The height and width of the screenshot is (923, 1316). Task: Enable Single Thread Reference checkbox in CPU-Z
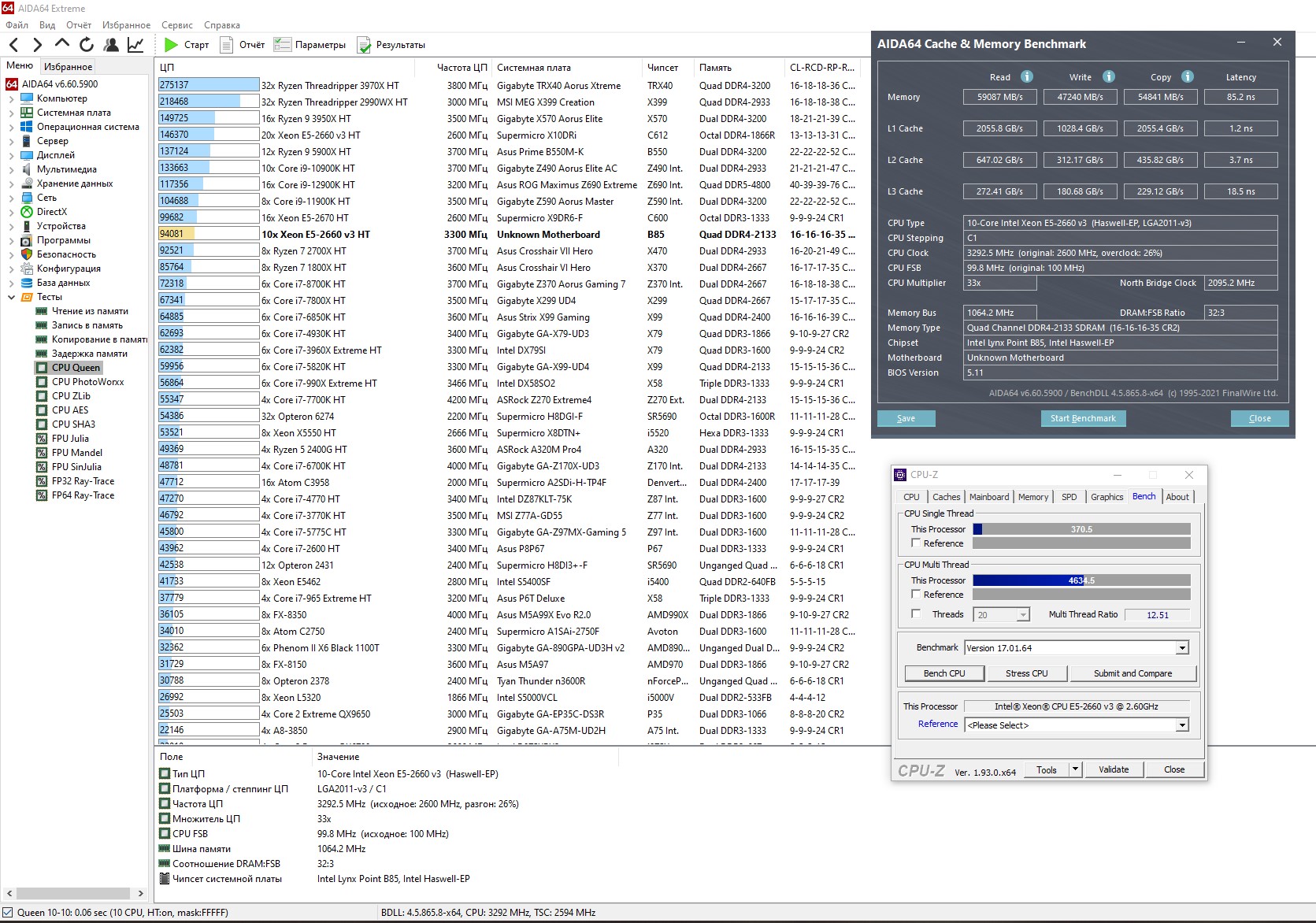click(x=916, y=543)
